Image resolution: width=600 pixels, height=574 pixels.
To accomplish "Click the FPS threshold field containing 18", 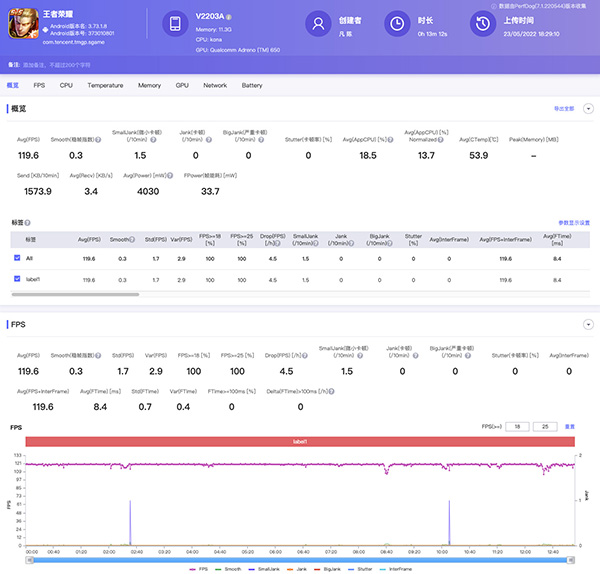I will coord(515,427).
